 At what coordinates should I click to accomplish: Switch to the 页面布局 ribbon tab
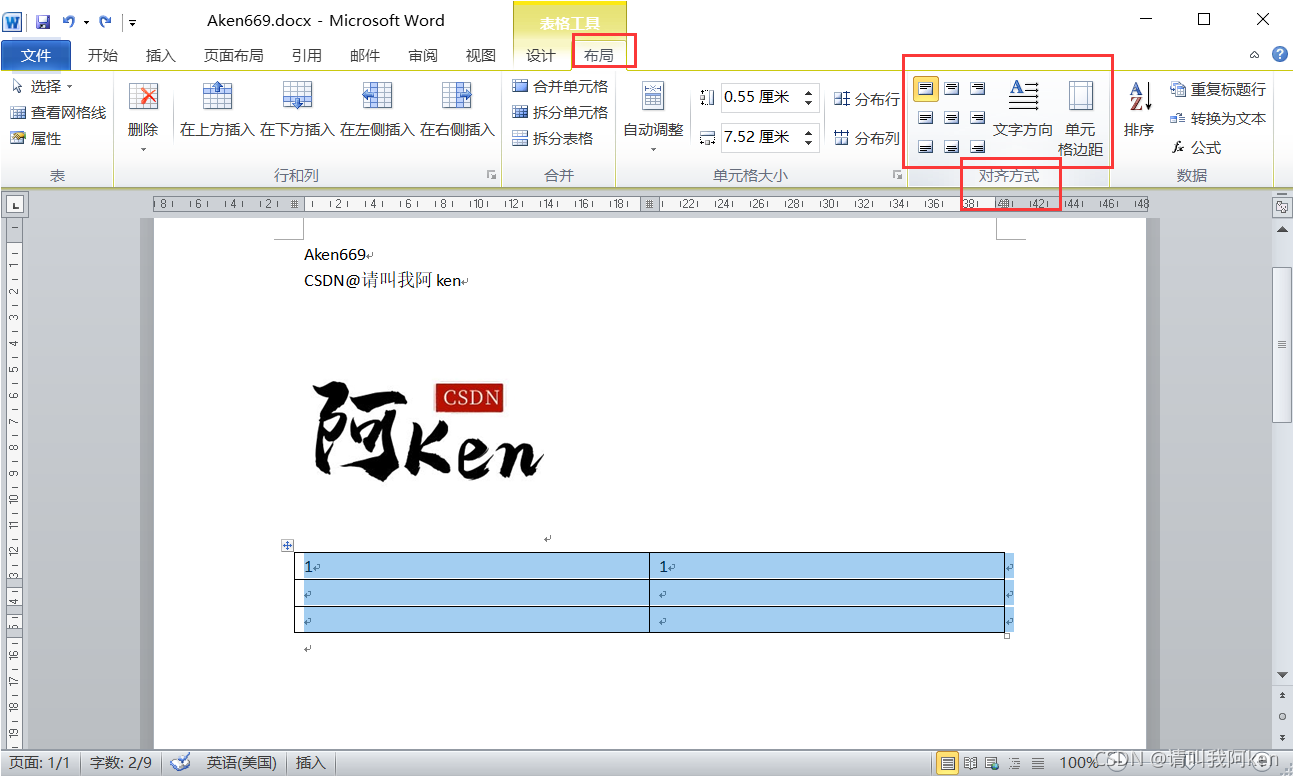click(x=233, y=56)
